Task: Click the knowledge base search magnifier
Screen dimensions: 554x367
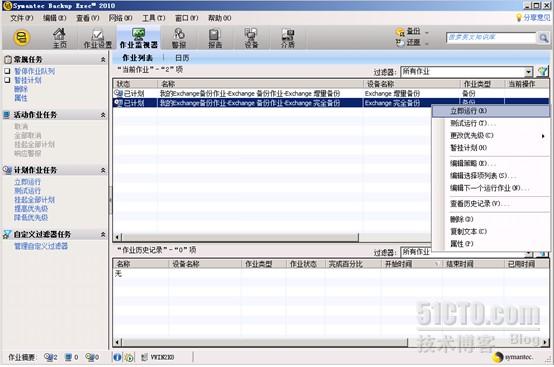Action: point(543,37)
